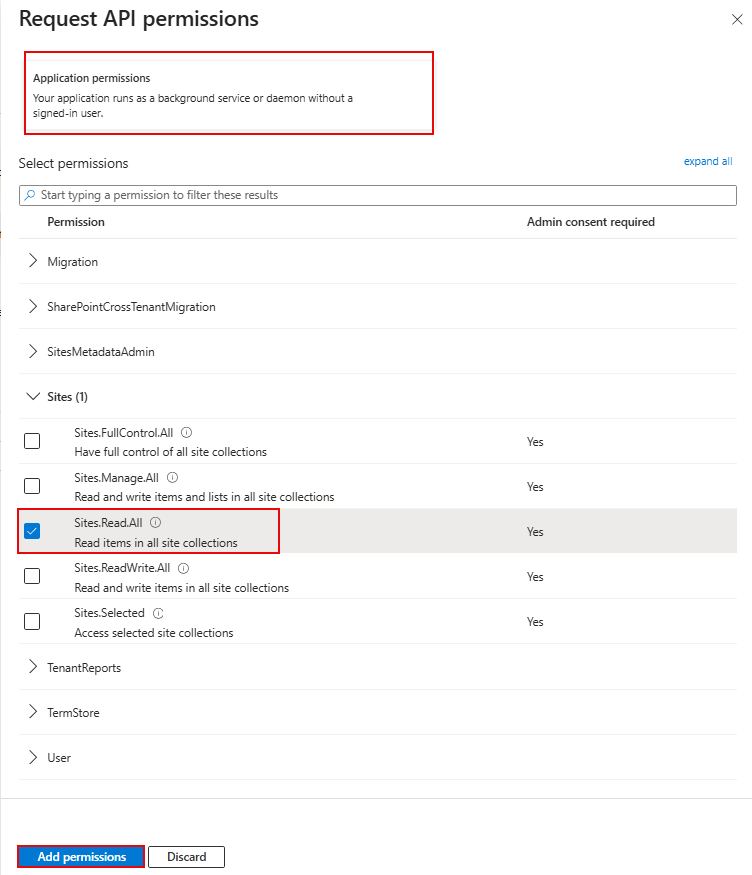This screenshot has width=752, height=875.
Task: Click info icon next to Sites.Selected
Action: point(158,613)
